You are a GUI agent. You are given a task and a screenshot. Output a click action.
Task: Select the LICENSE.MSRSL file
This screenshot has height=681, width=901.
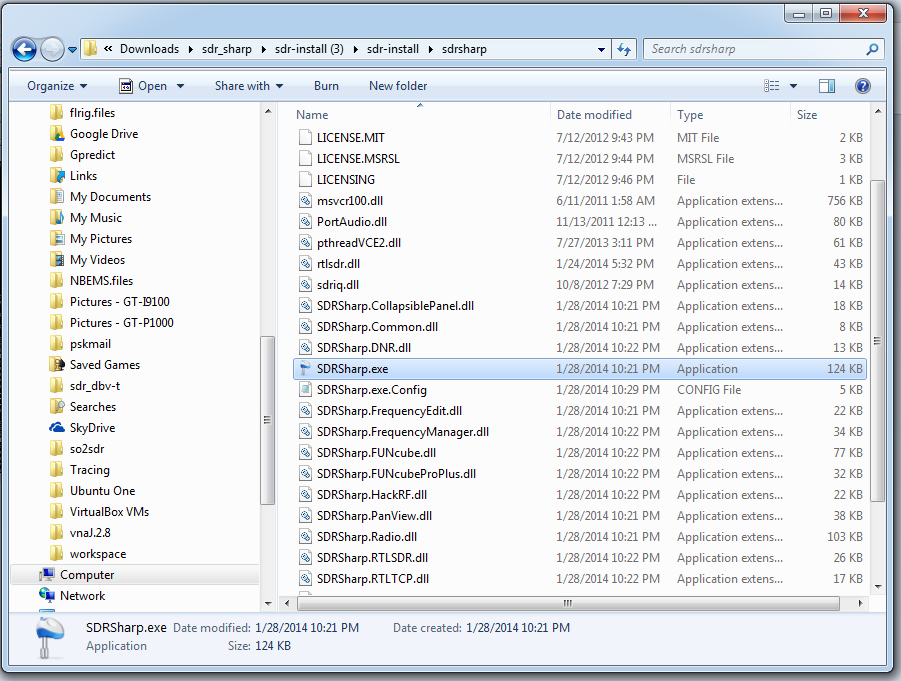(x=357, y=159)
